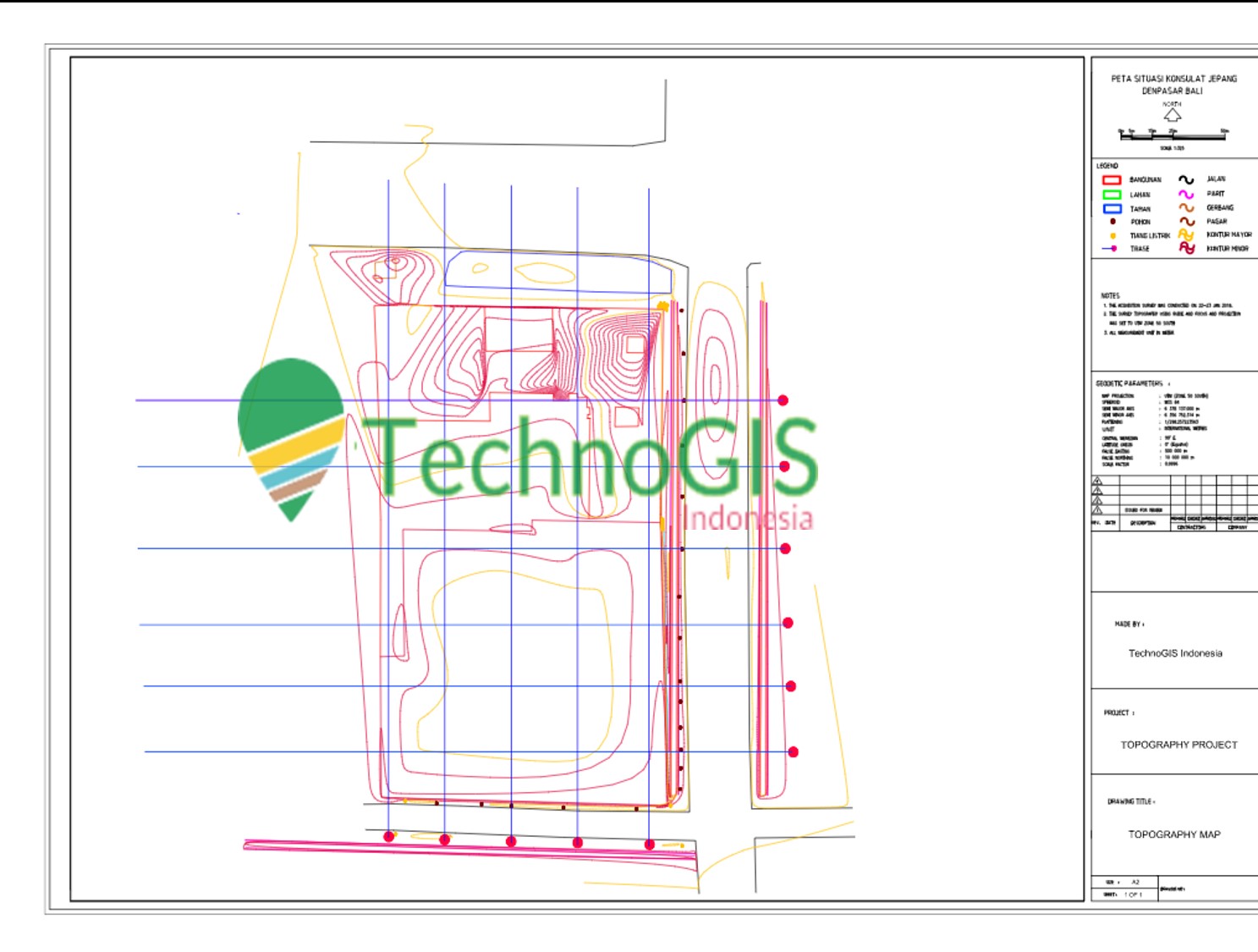Image resolution: width=1258 pixels, height=952 pixels.
Task: Click the dark Pohon dot in legend
Action: (x=1113, y=222)
